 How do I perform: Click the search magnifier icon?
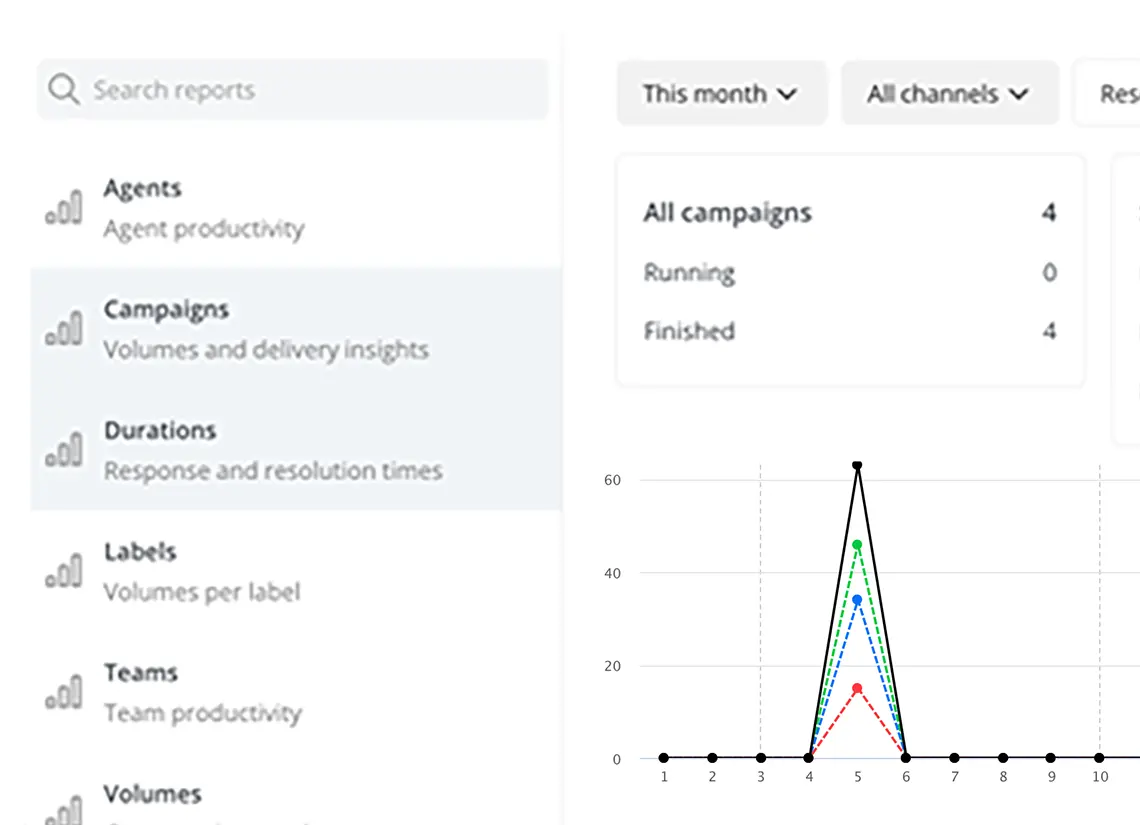coord(64,90)
